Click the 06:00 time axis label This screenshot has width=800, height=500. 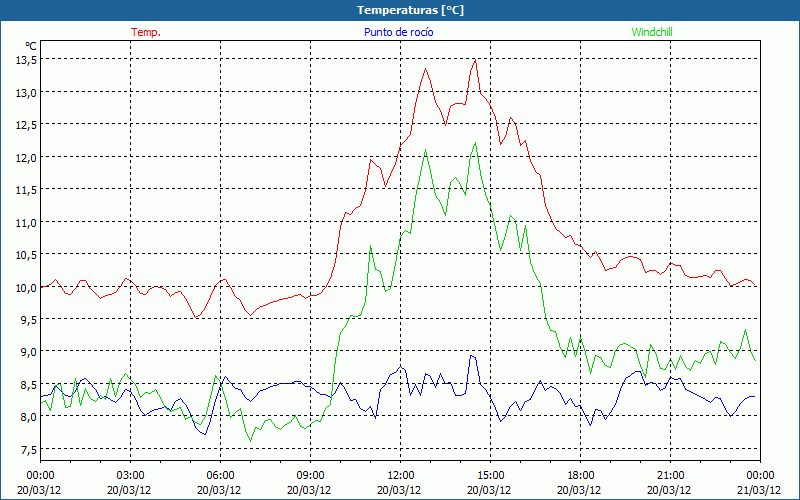pyautogui.click(x=220, y=476)
